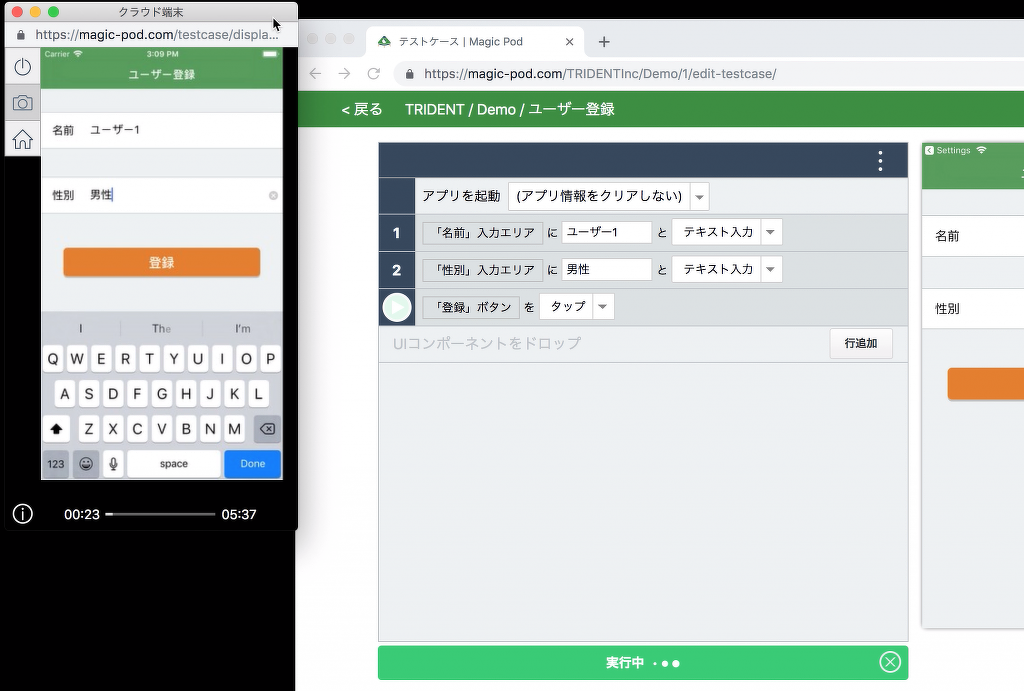
Task: Cancel the running test with the X icon
Action: pos(889,662)
